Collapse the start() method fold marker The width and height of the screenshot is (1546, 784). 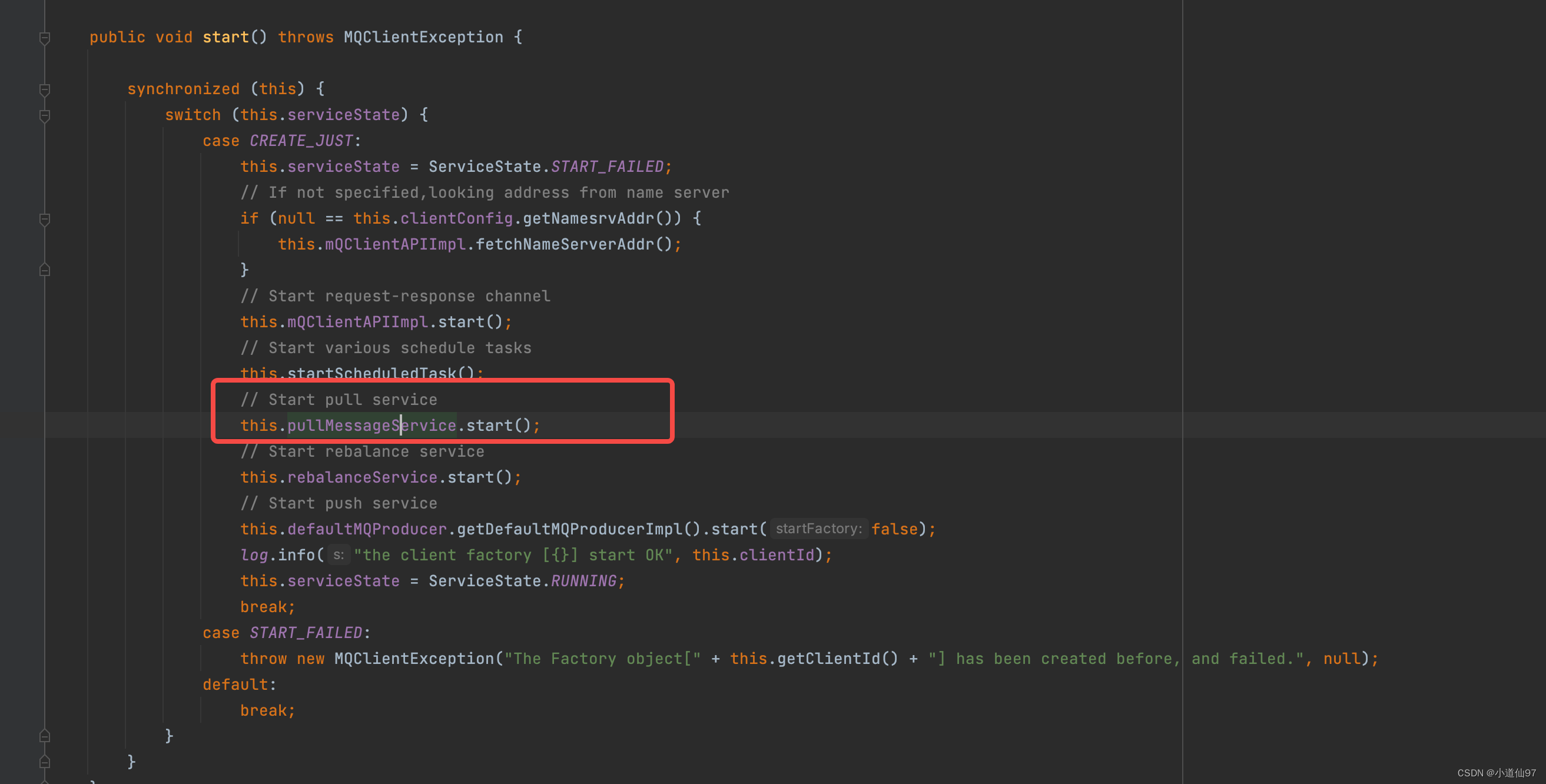44,38
